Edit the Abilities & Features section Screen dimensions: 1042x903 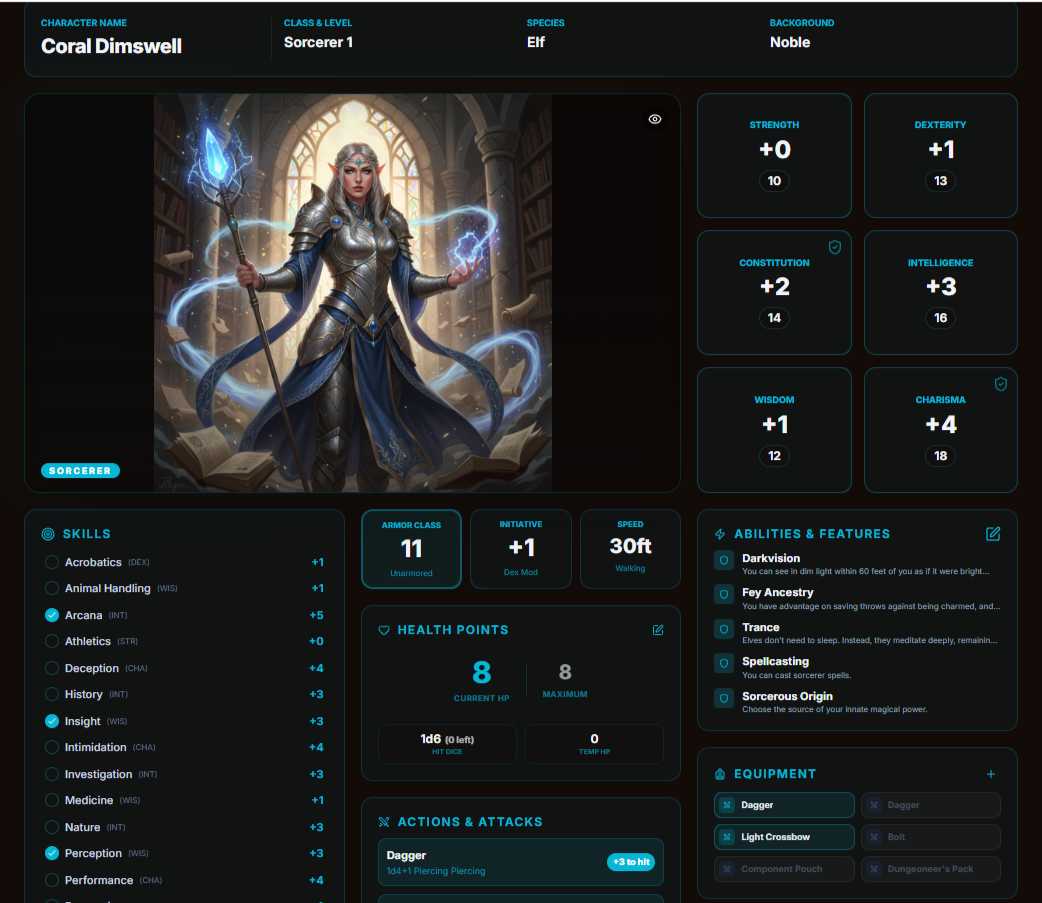[x=993, y=534]
